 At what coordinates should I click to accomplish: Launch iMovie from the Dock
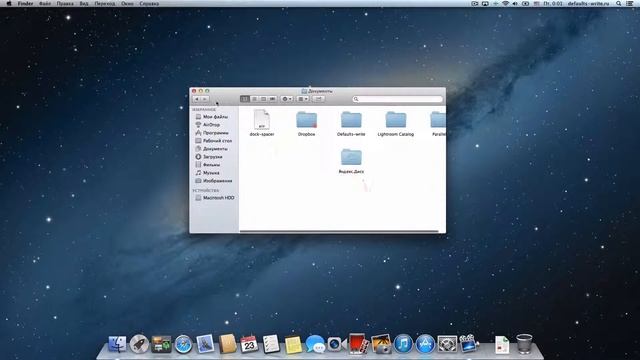469,344
